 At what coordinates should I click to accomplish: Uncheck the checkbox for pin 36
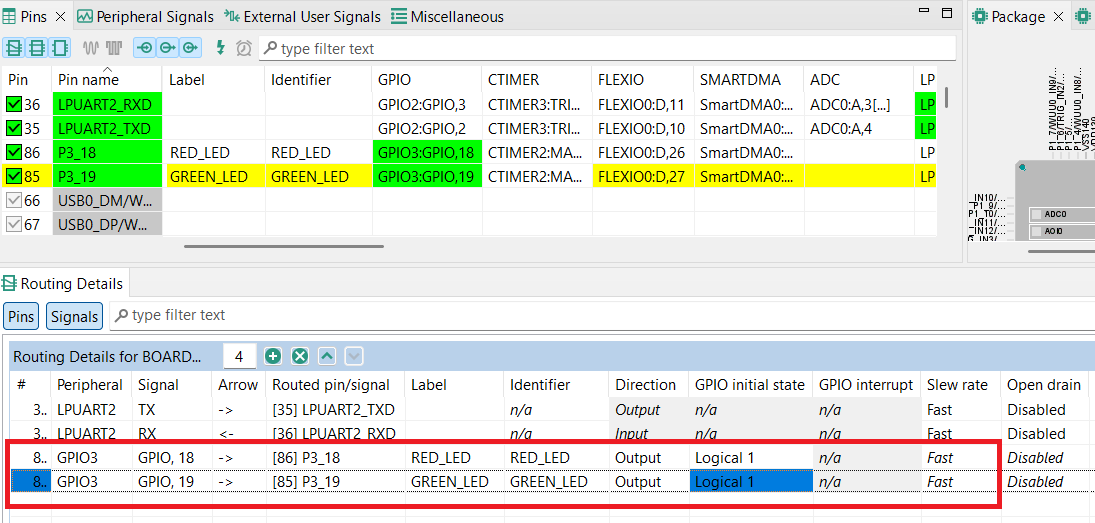coord(14,104)
